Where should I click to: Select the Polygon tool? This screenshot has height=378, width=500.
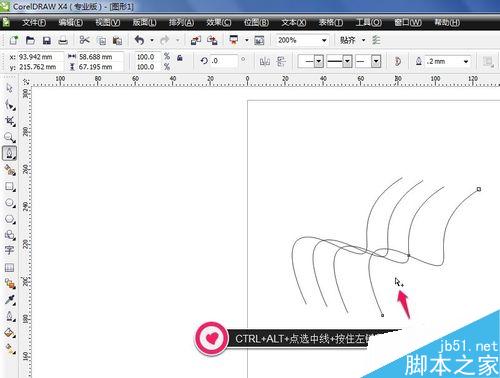tap(9, 219)
